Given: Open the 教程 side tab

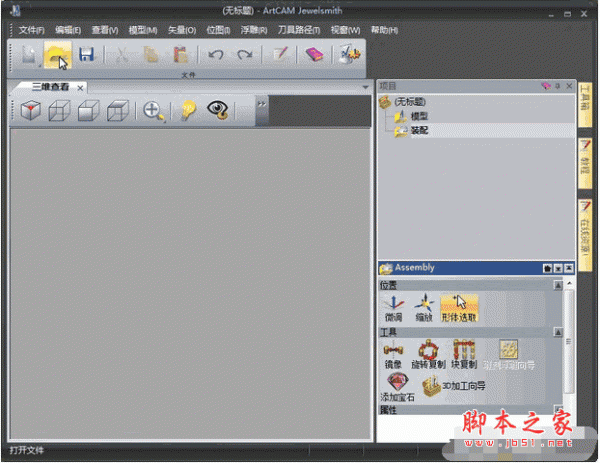Looking at the screenshot, I should click(x=585, y=163).
